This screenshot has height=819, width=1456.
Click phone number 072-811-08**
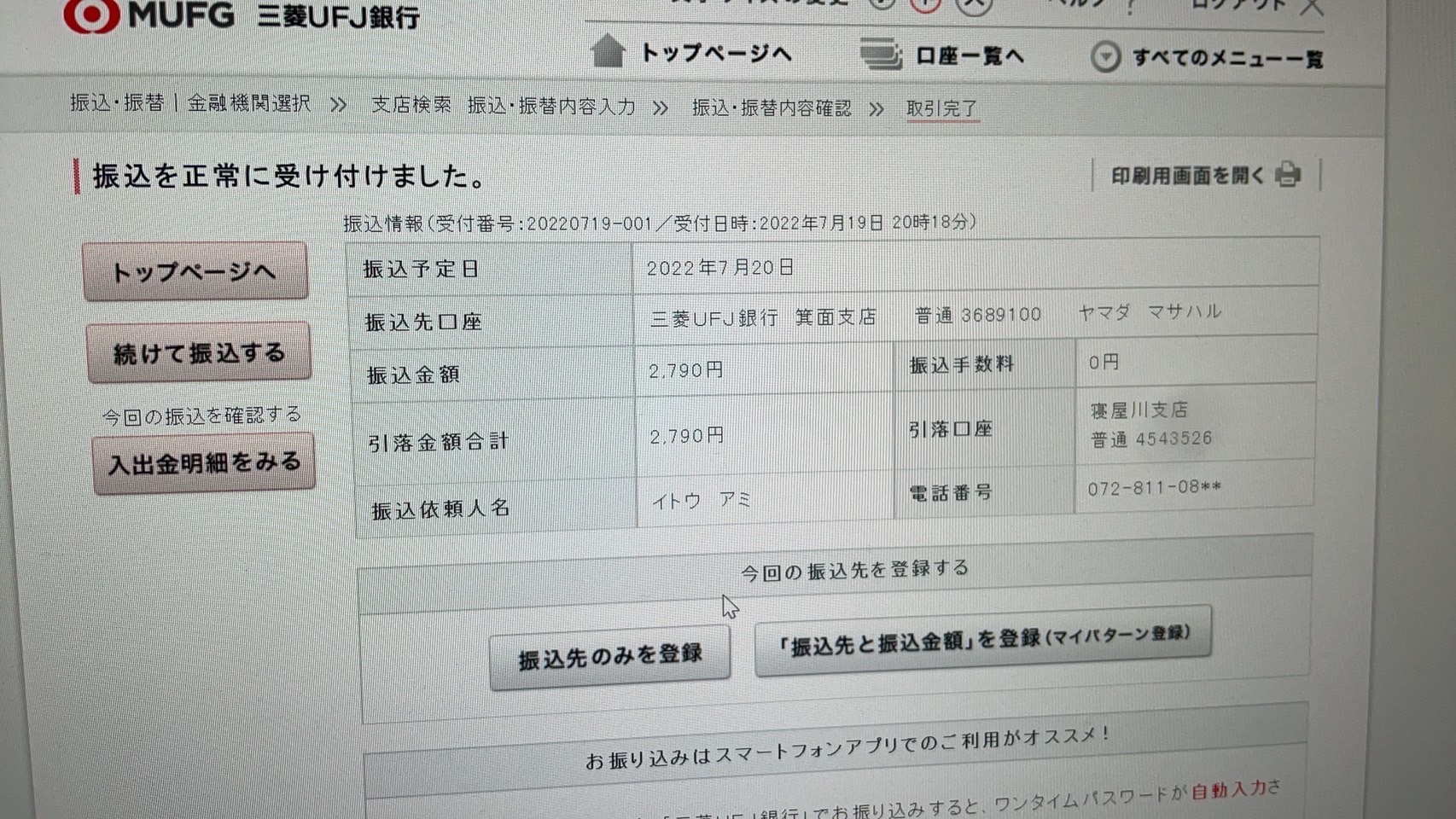pyautogui.click(x=1154, y=487)
